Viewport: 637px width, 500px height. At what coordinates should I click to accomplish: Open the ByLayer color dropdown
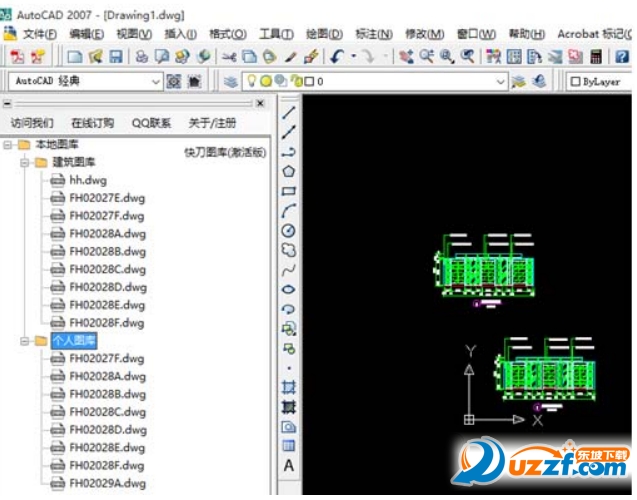point(598,82)
